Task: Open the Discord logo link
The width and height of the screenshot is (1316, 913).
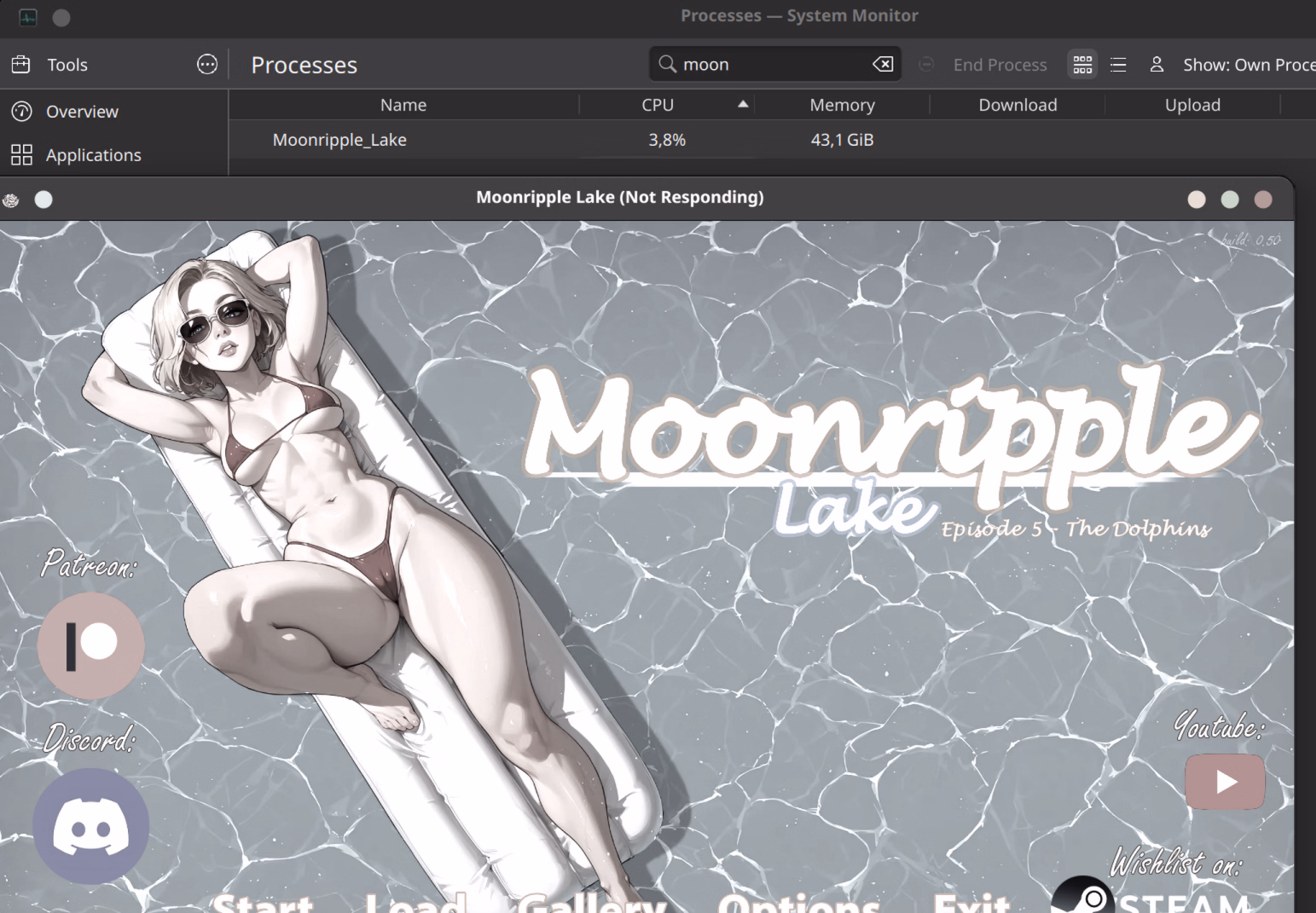Action: point(91,826)
